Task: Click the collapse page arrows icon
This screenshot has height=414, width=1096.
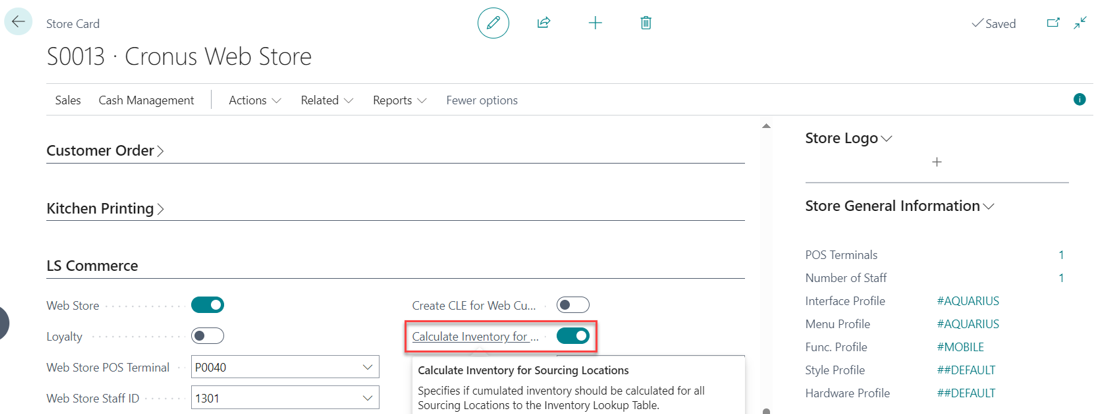Action: click(x=1080, y=22)
